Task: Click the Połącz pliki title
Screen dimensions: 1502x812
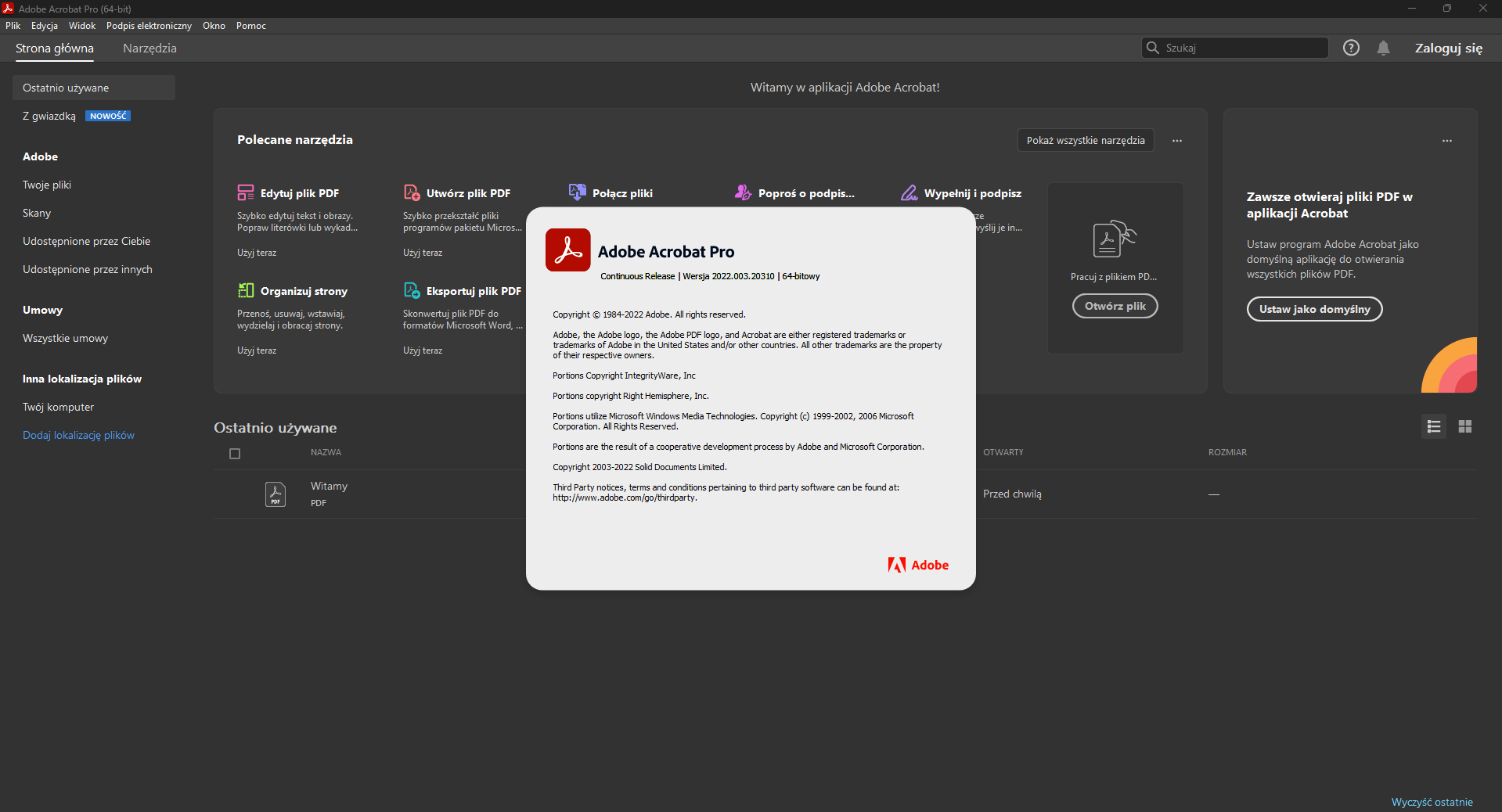Action: [622, 193]
